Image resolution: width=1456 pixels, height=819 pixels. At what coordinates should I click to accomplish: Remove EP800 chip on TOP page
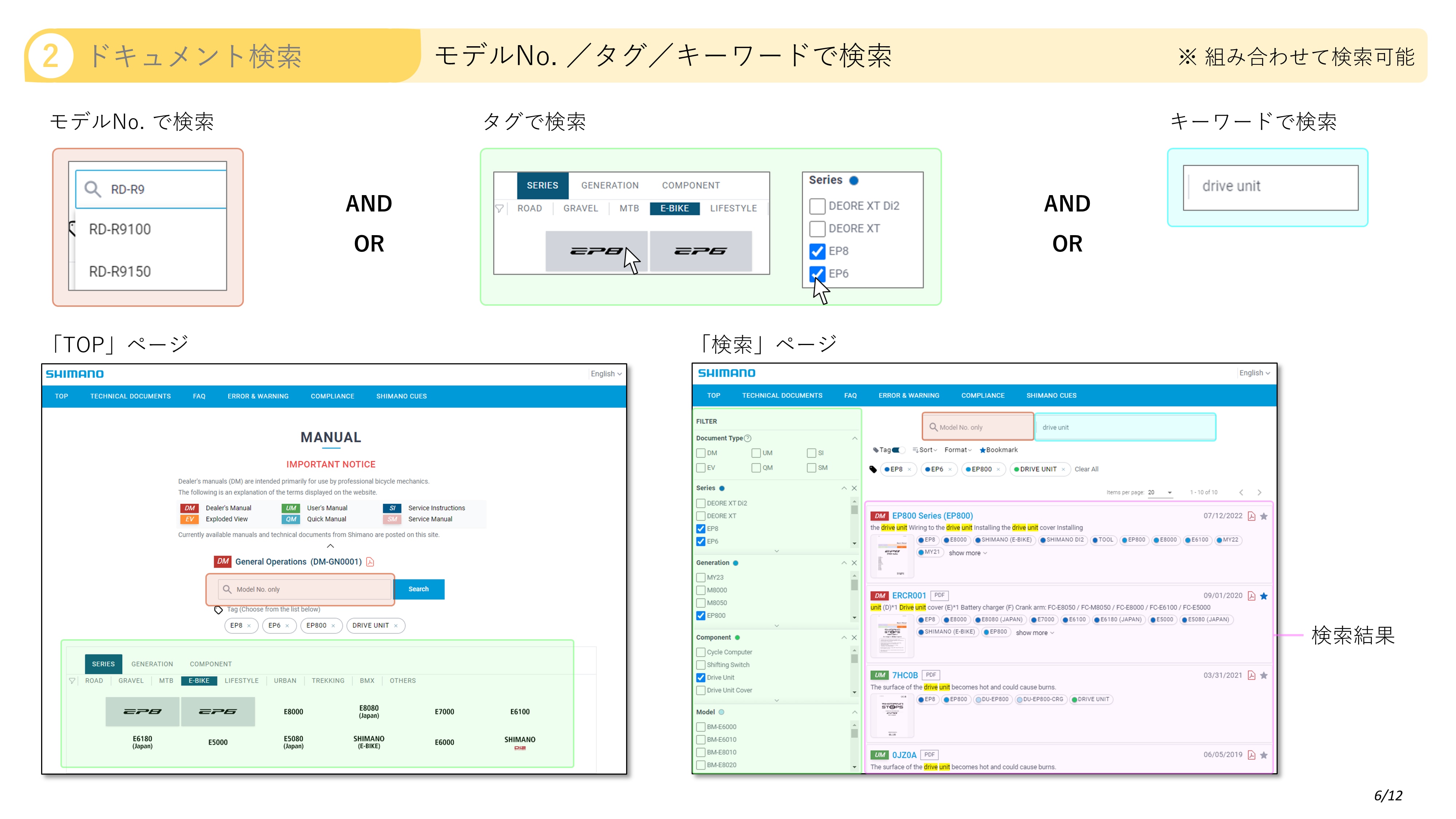333,626
